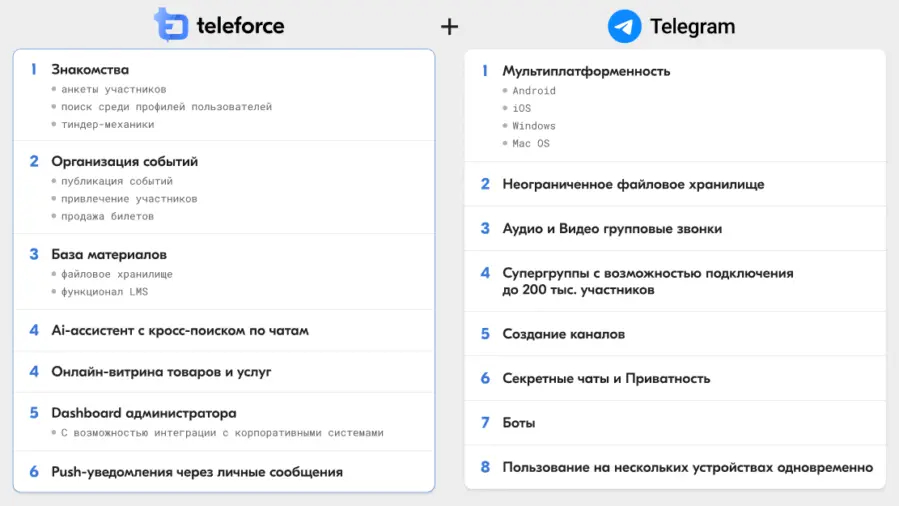The height and width of the screenshot is (506, 899).
Task: Click the продажа билетов bullet point
Action: 108,216
